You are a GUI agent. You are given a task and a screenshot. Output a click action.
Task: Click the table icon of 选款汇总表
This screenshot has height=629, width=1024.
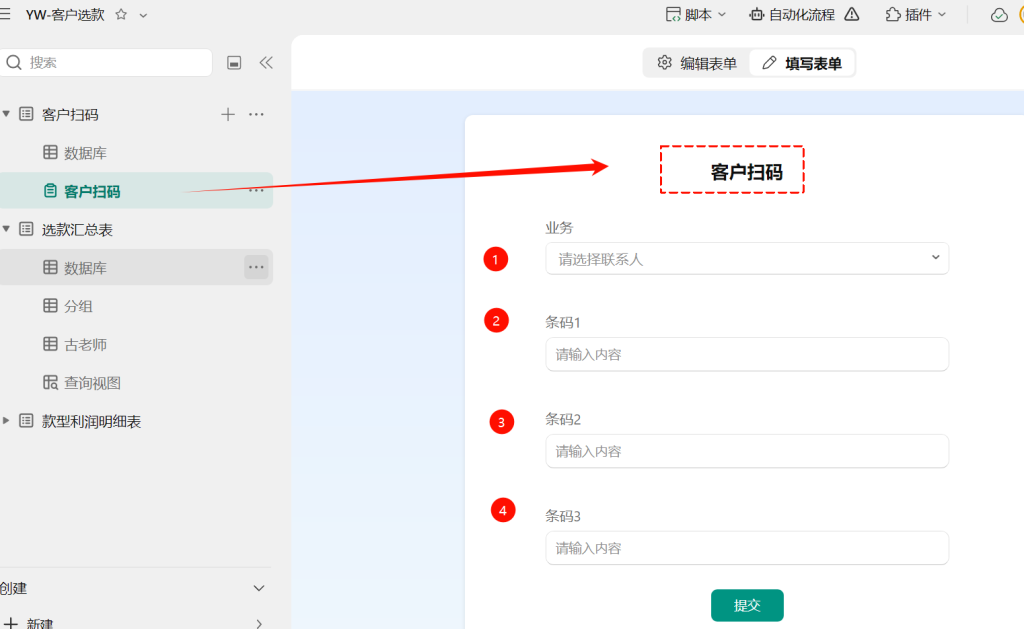[26, 229]
